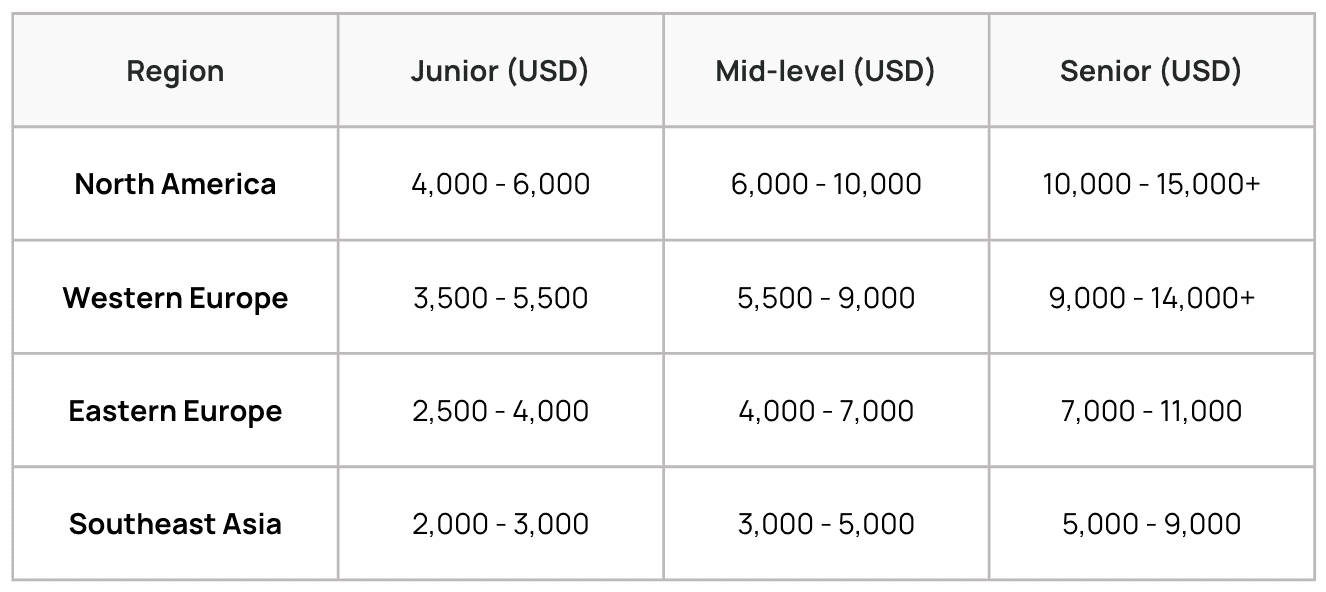Screen dimensions: 1326x592
Task: Select the 6,000 - 10,000 cell
Action: (826, 184)
